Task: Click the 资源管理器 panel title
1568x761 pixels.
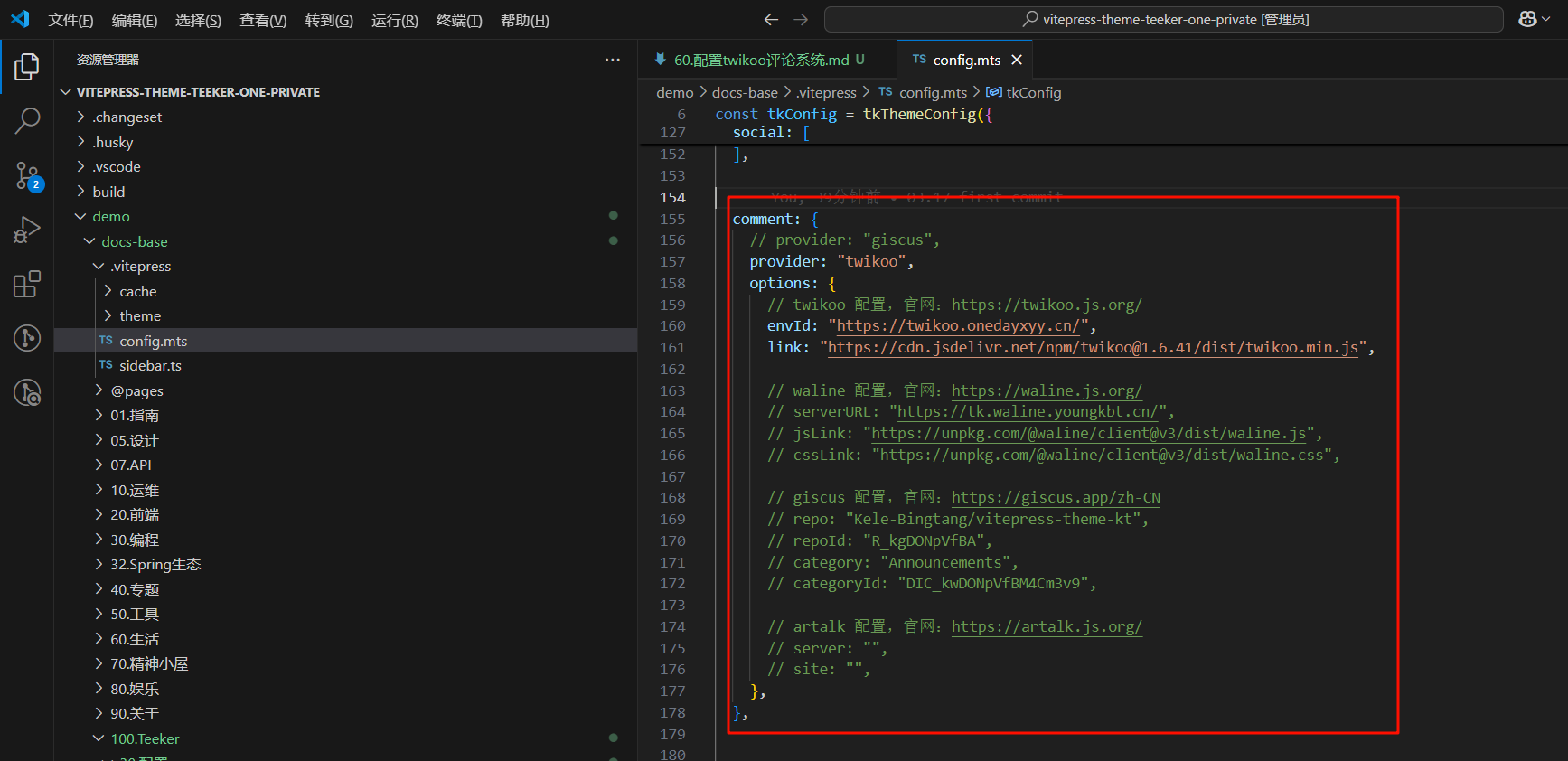Action: point(108,60)
